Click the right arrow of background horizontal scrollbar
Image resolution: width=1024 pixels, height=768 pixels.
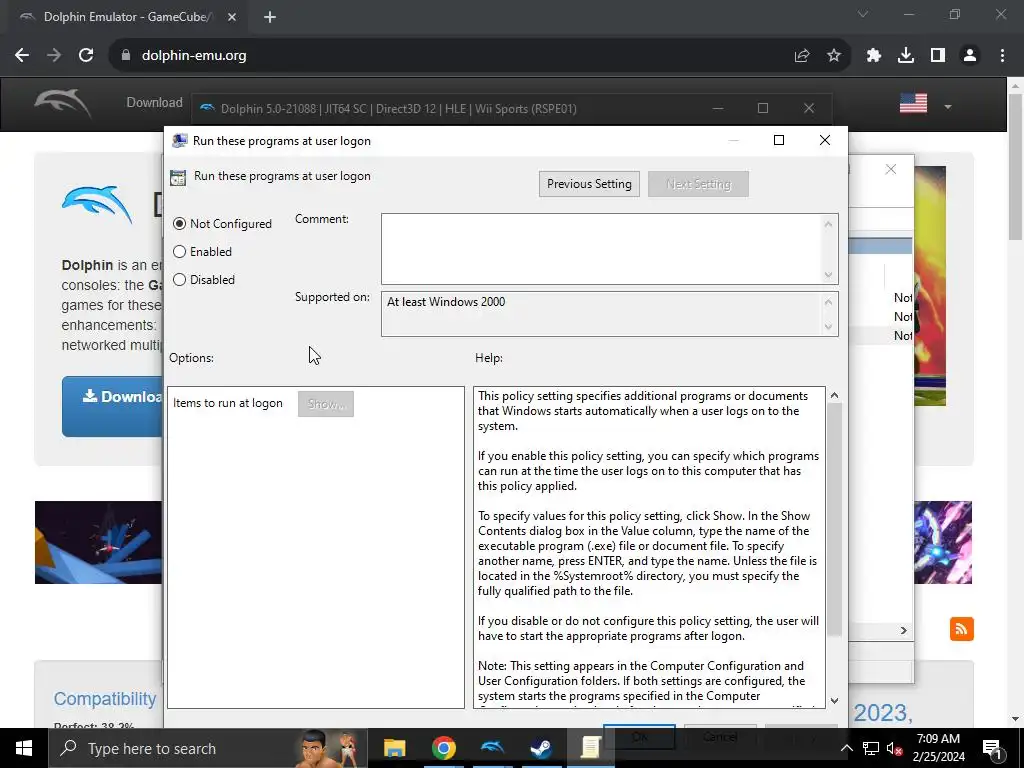[904, 630]
